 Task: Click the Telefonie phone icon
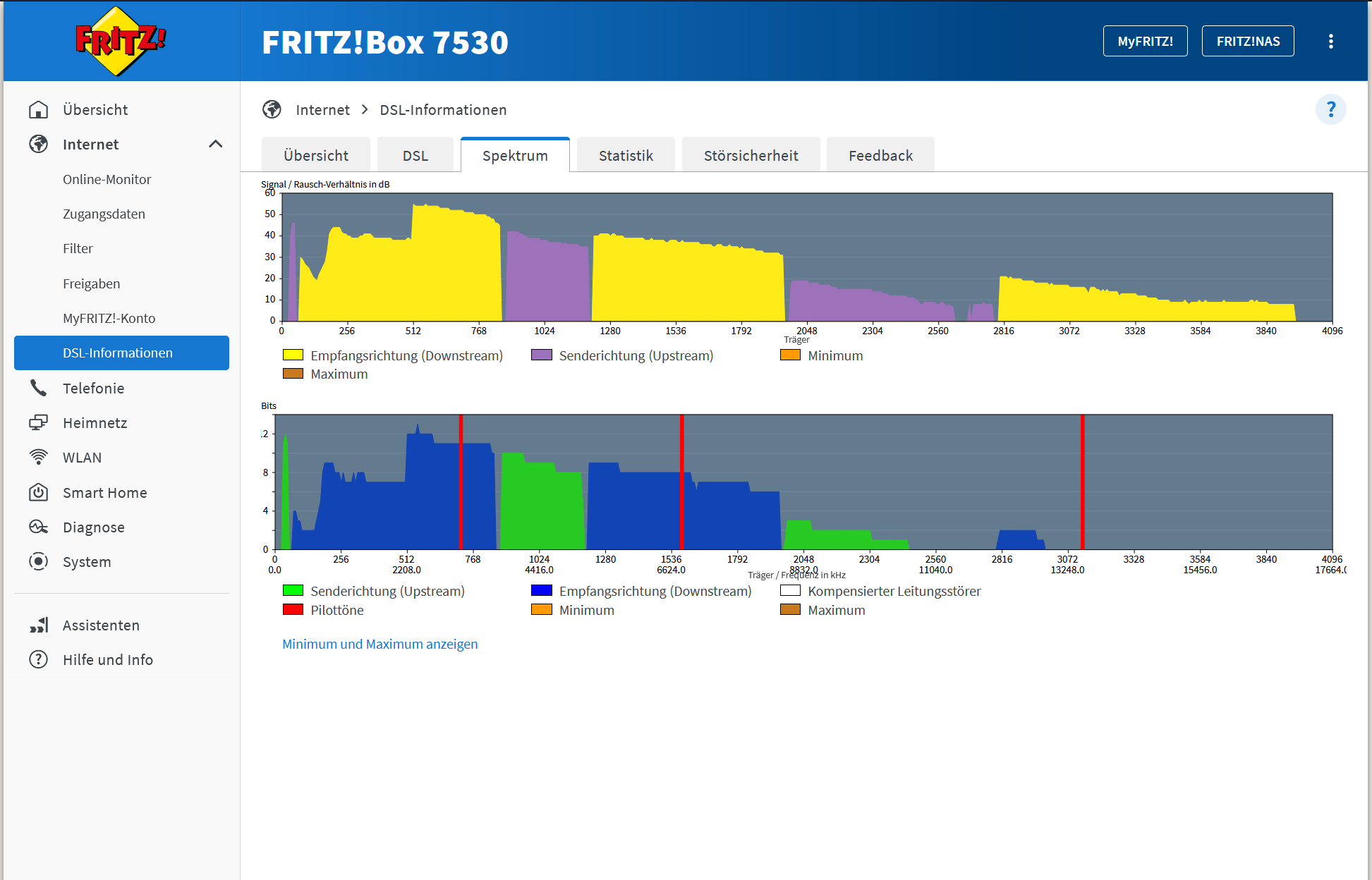pos(38,388)
